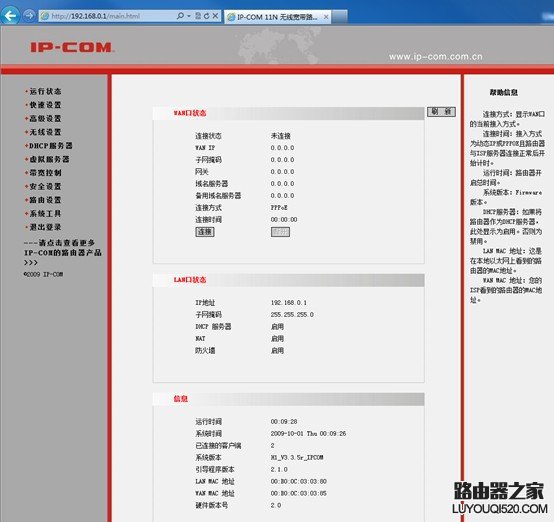
Task: Refresh the page with the reload icon
Action: [206, 16]
